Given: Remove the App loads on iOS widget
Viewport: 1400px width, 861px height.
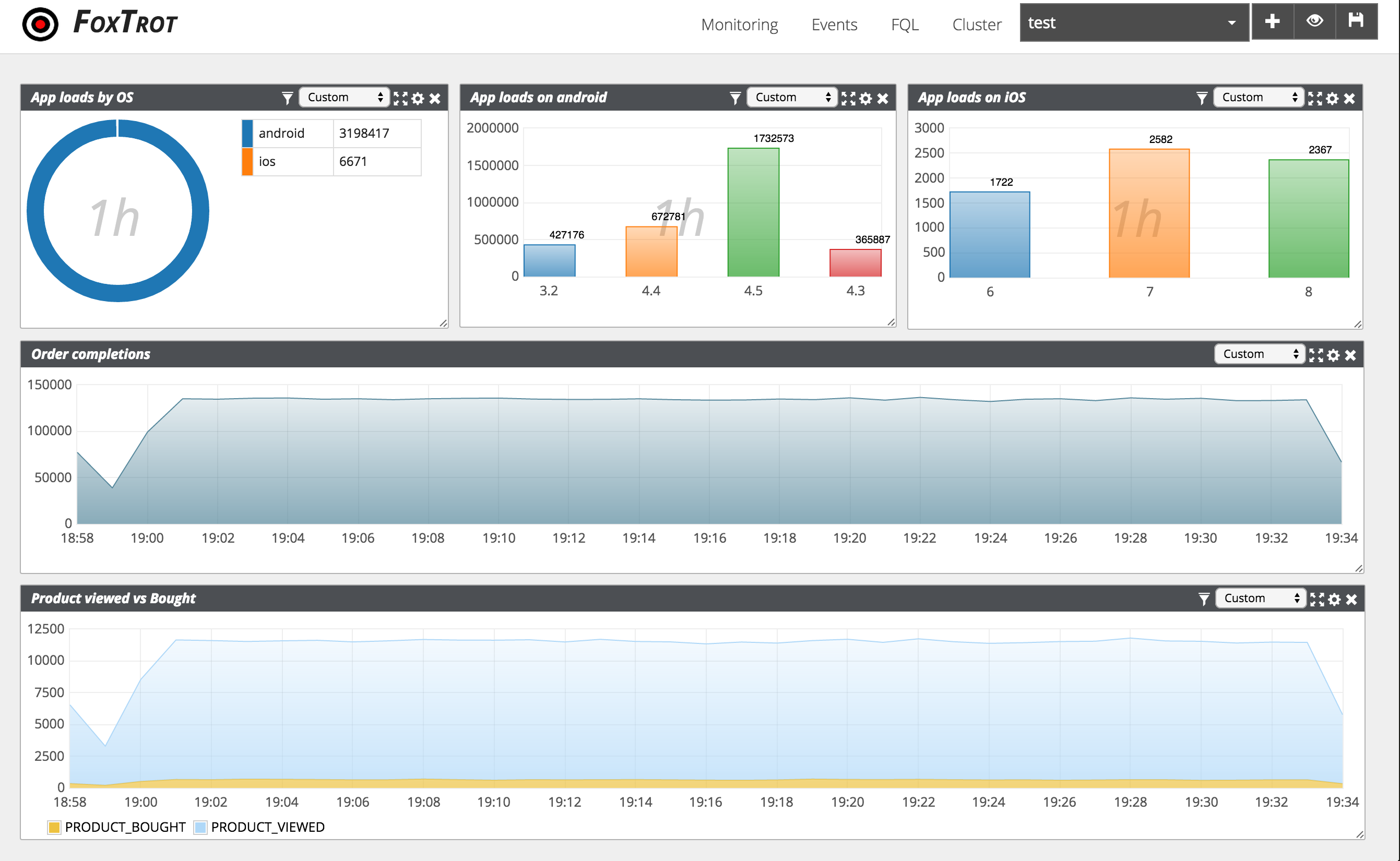Looking at the screenshot, I should [1349, 99].
